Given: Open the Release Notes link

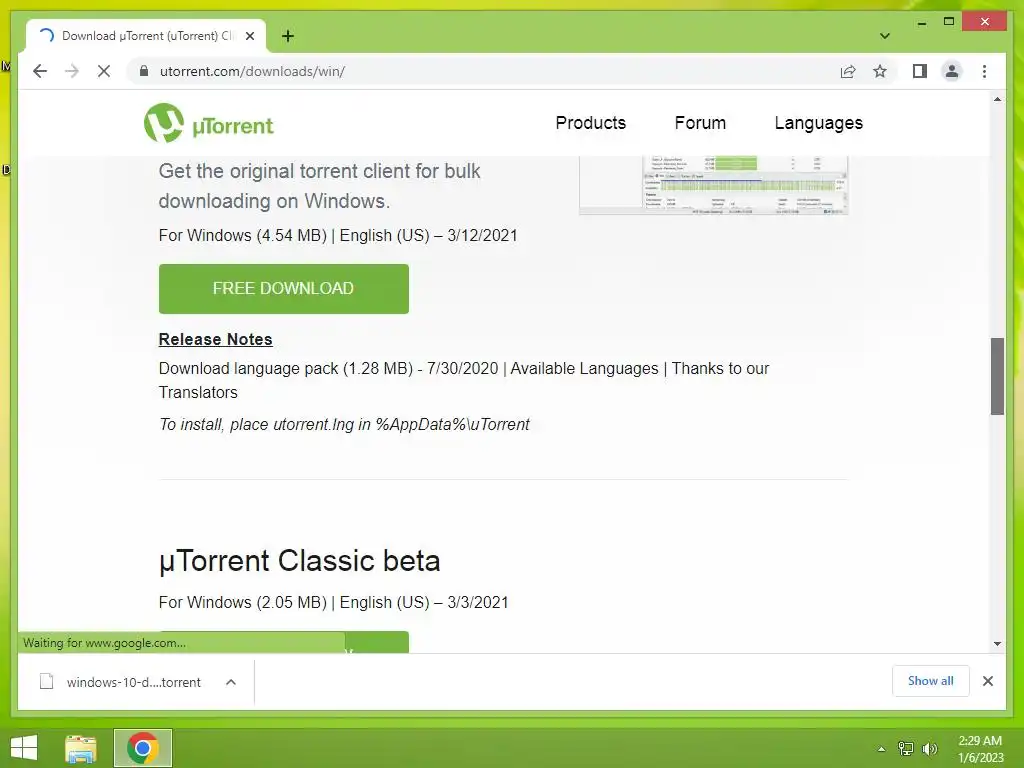Looking at the screenshot, I should (216, 340).
